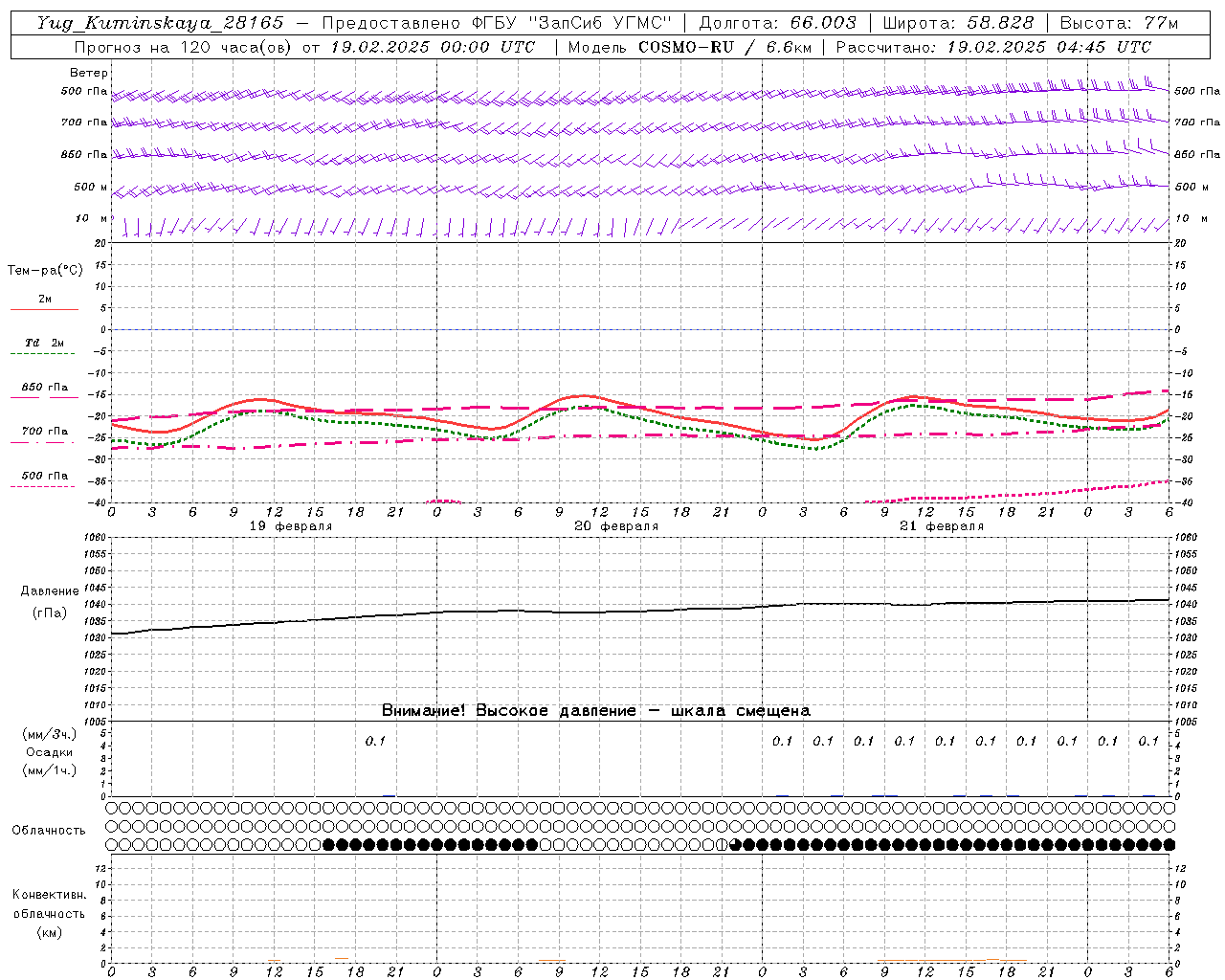Click the station title Yug_Kuminskaya_28165
Screen dimensions: 1225x980
(160, 24)
